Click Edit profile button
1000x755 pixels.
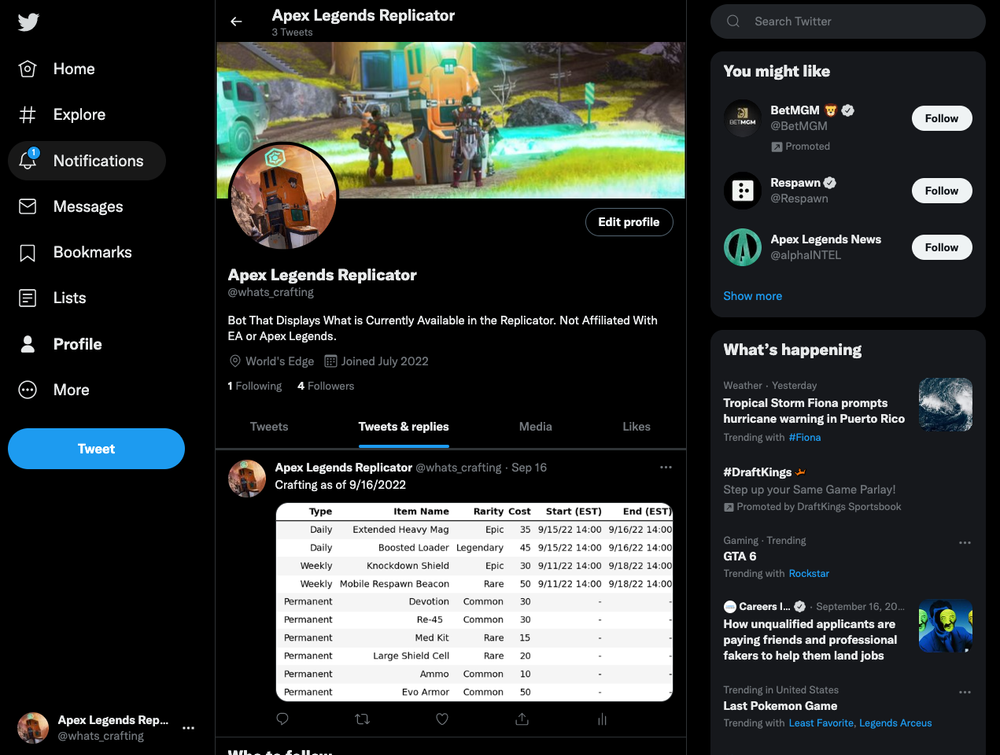pyautogui.click(x=629, y=222)
